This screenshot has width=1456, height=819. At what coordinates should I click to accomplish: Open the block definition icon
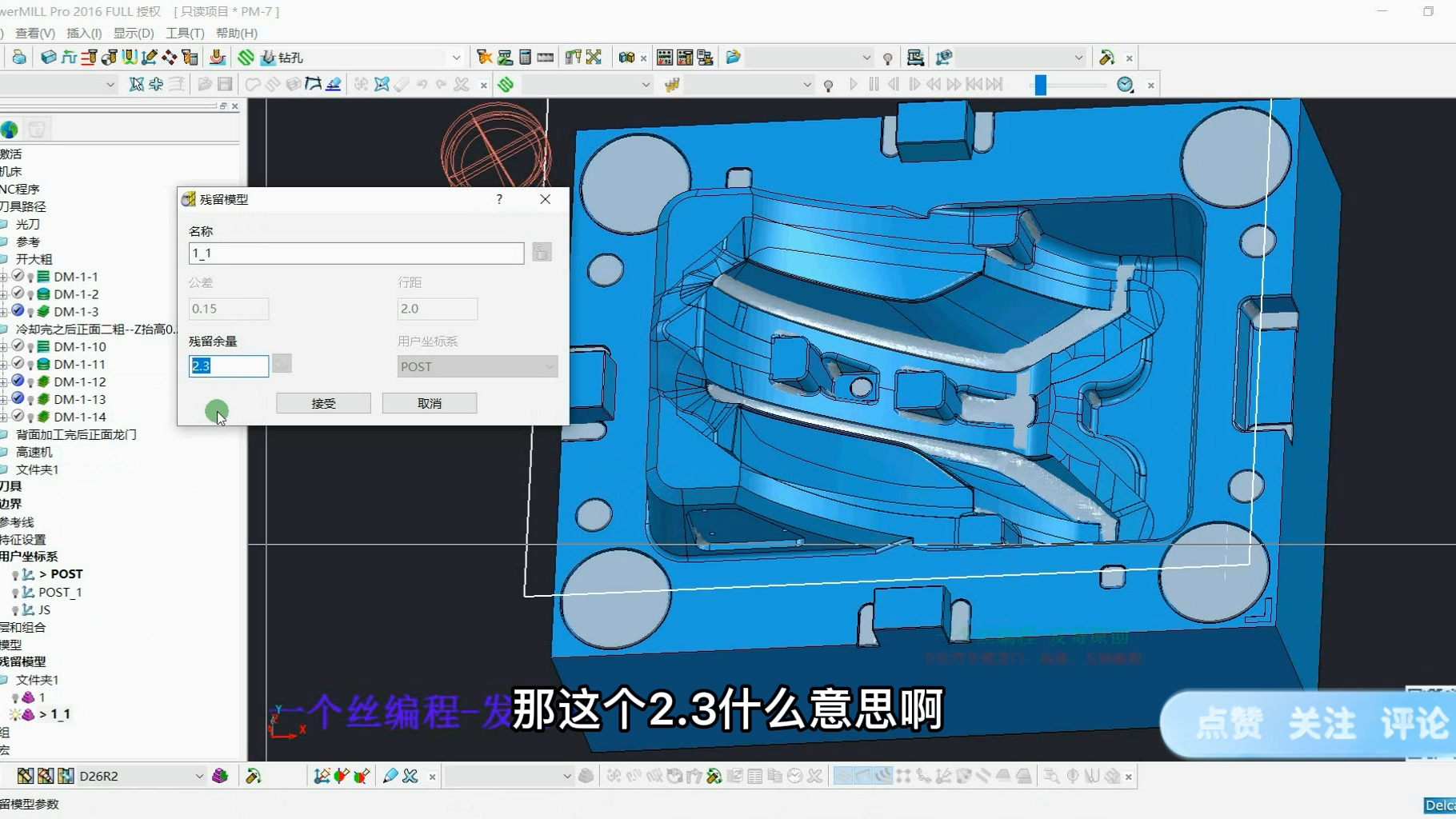pos(49,58)
